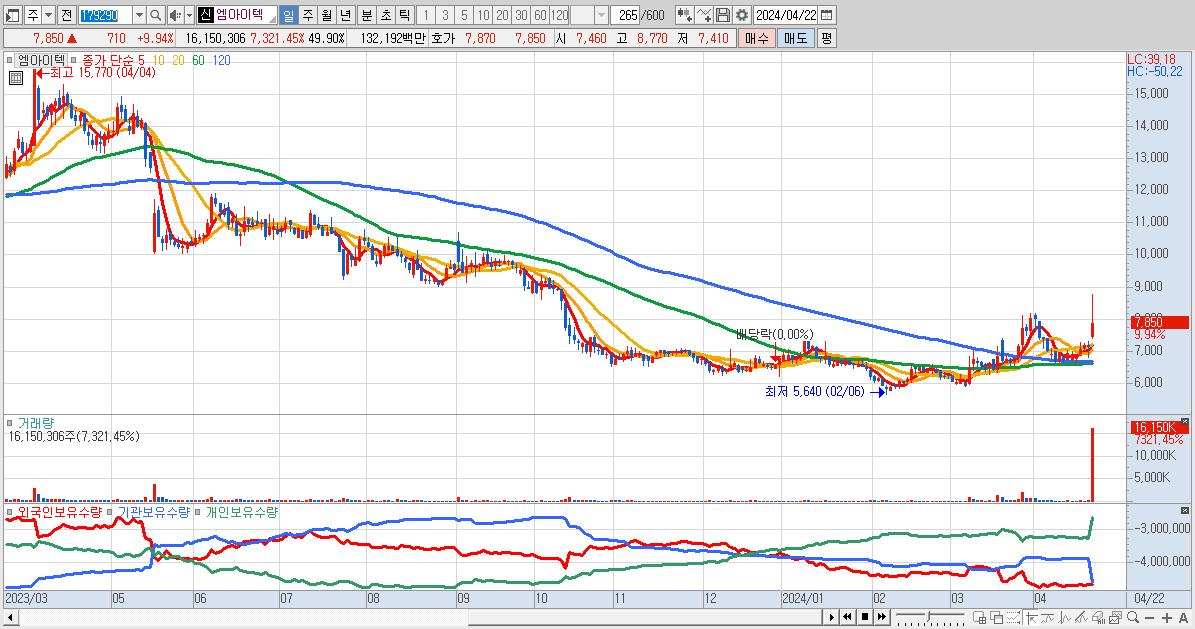
Task: Click the overlapping windows icon
Action: (x=997, y=617)
